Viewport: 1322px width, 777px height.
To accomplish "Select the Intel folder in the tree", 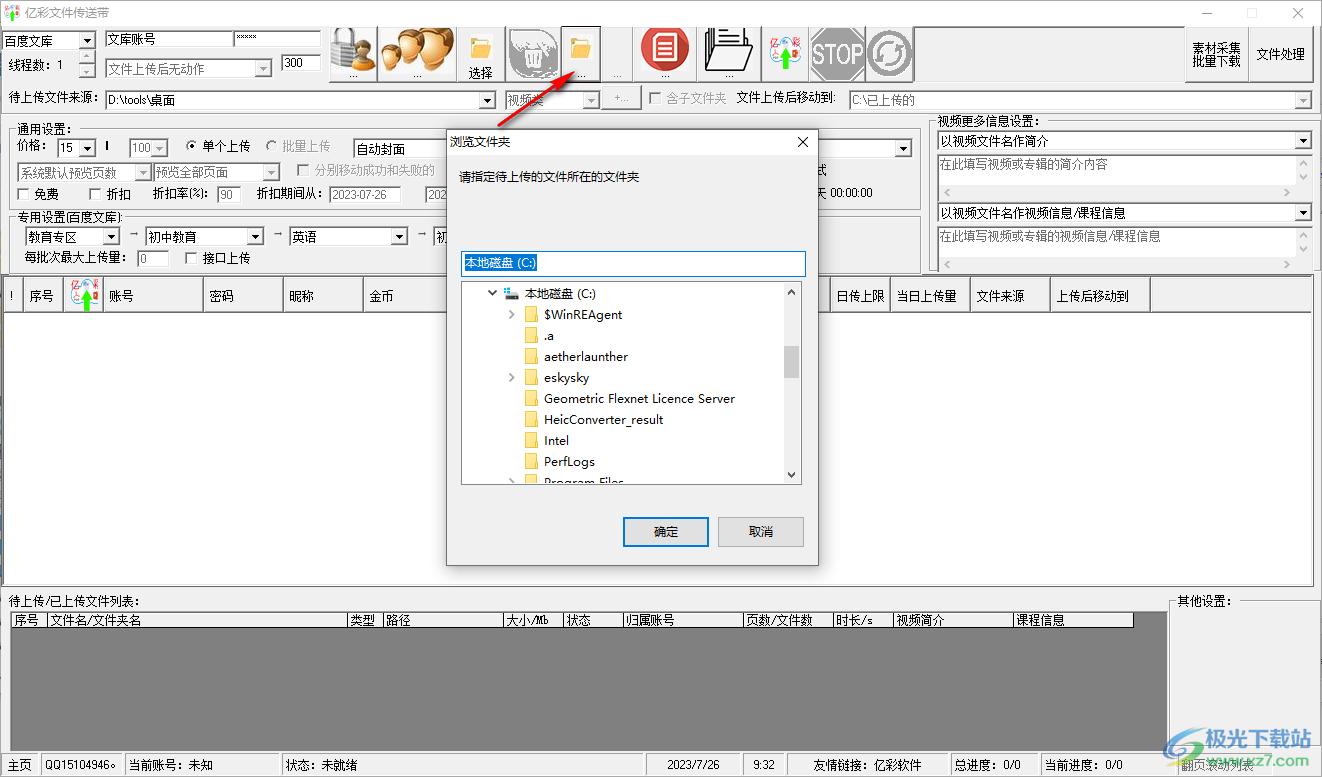I will coord(556,441).
